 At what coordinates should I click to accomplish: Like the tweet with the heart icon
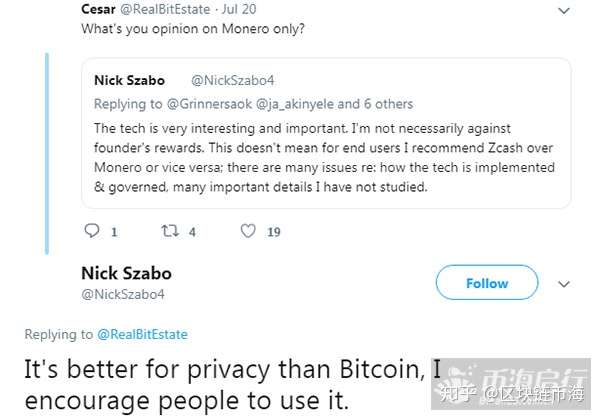[247, 232]
